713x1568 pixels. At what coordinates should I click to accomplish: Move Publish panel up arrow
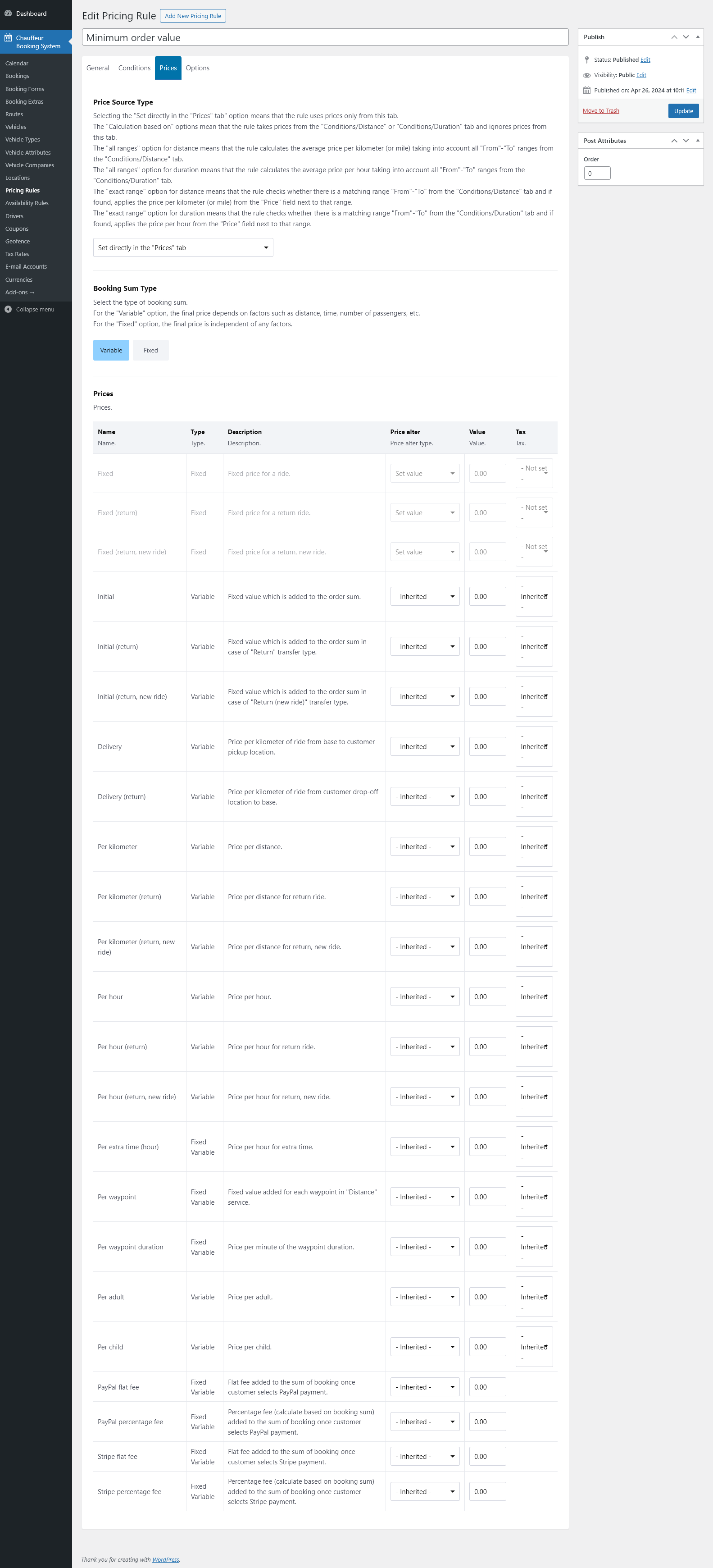(674, 37)
